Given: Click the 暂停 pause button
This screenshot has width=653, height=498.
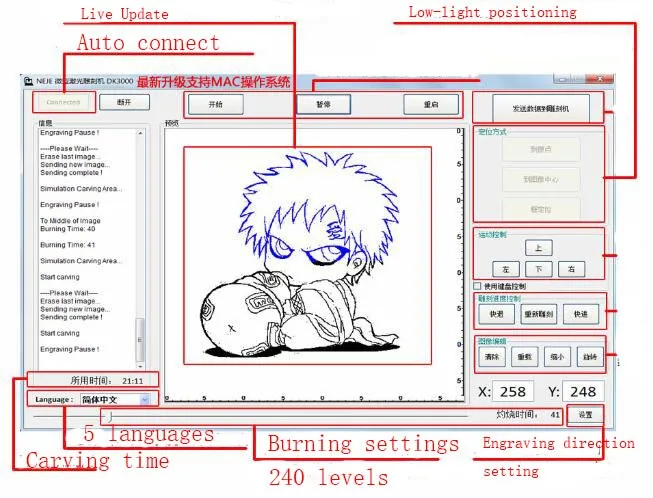Looking at the screenshot, I should [324, 105].
